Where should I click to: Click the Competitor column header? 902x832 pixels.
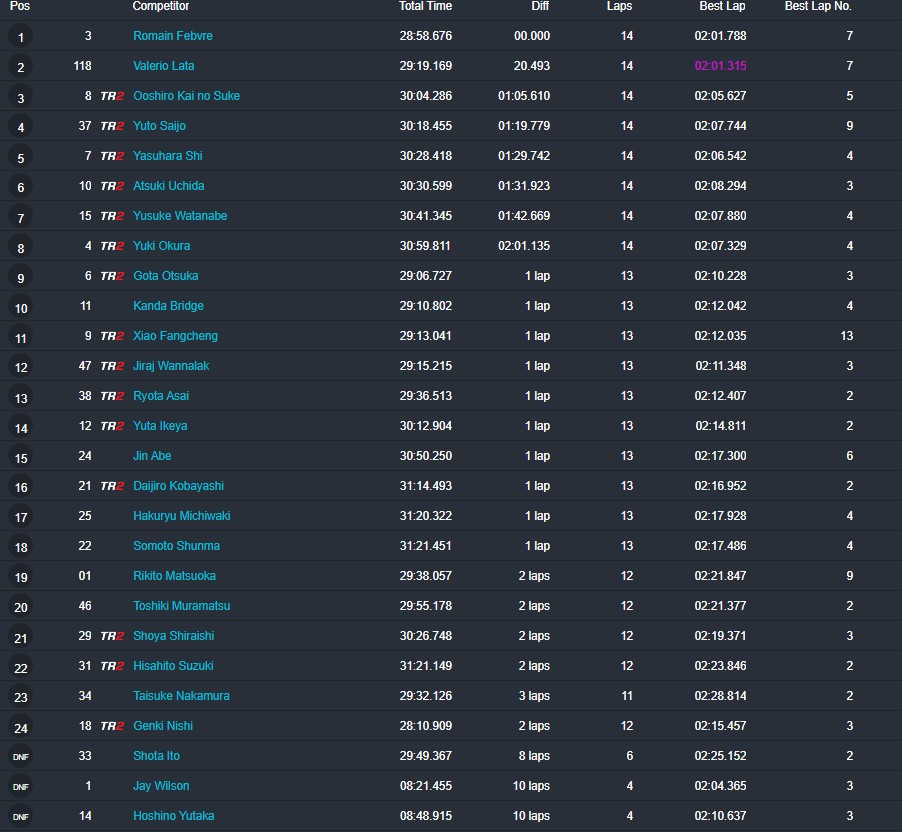161,6
